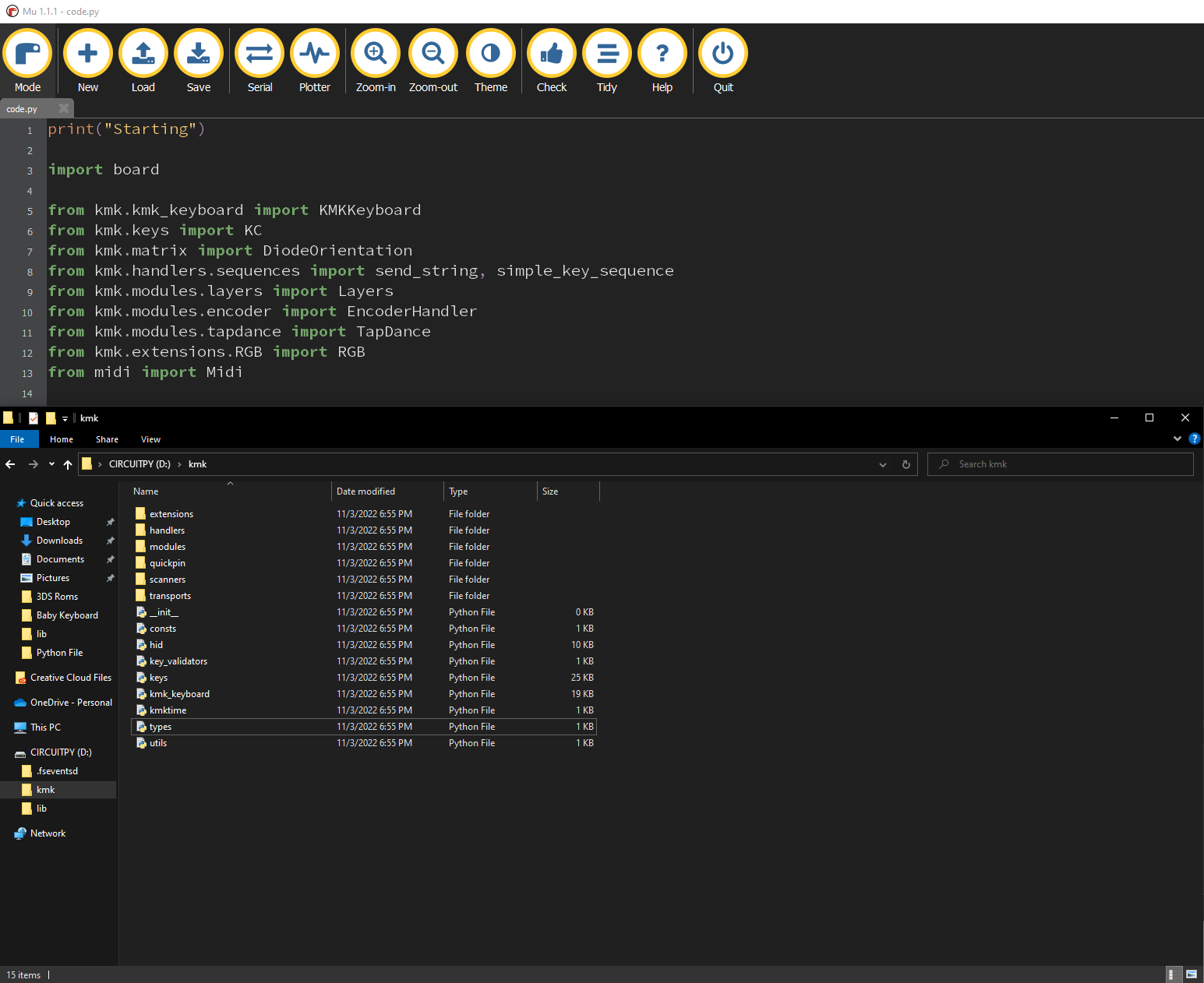Screen dimensions: 1204x983
Task: Click the Load file icon
Action: pyautogui.click(x=143, y=54)
